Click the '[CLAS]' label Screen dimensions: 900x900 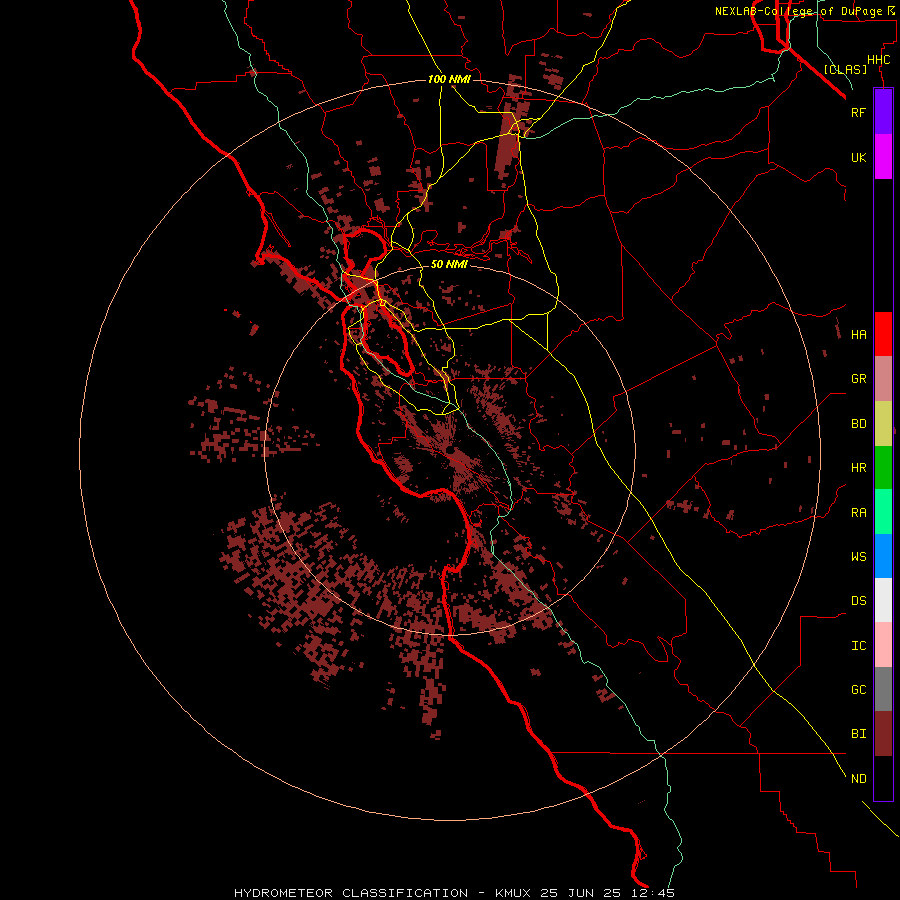[x=845, y=69]
